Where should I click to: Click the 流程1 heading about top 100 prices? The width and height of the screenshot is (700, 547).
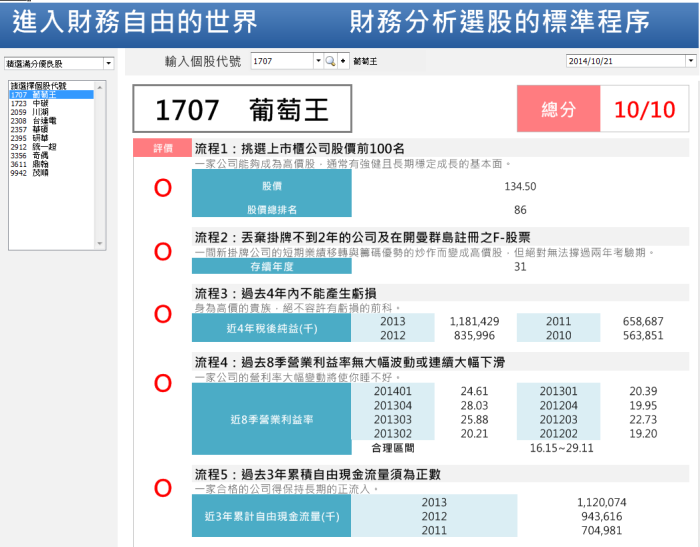click(x=300, y=149)
